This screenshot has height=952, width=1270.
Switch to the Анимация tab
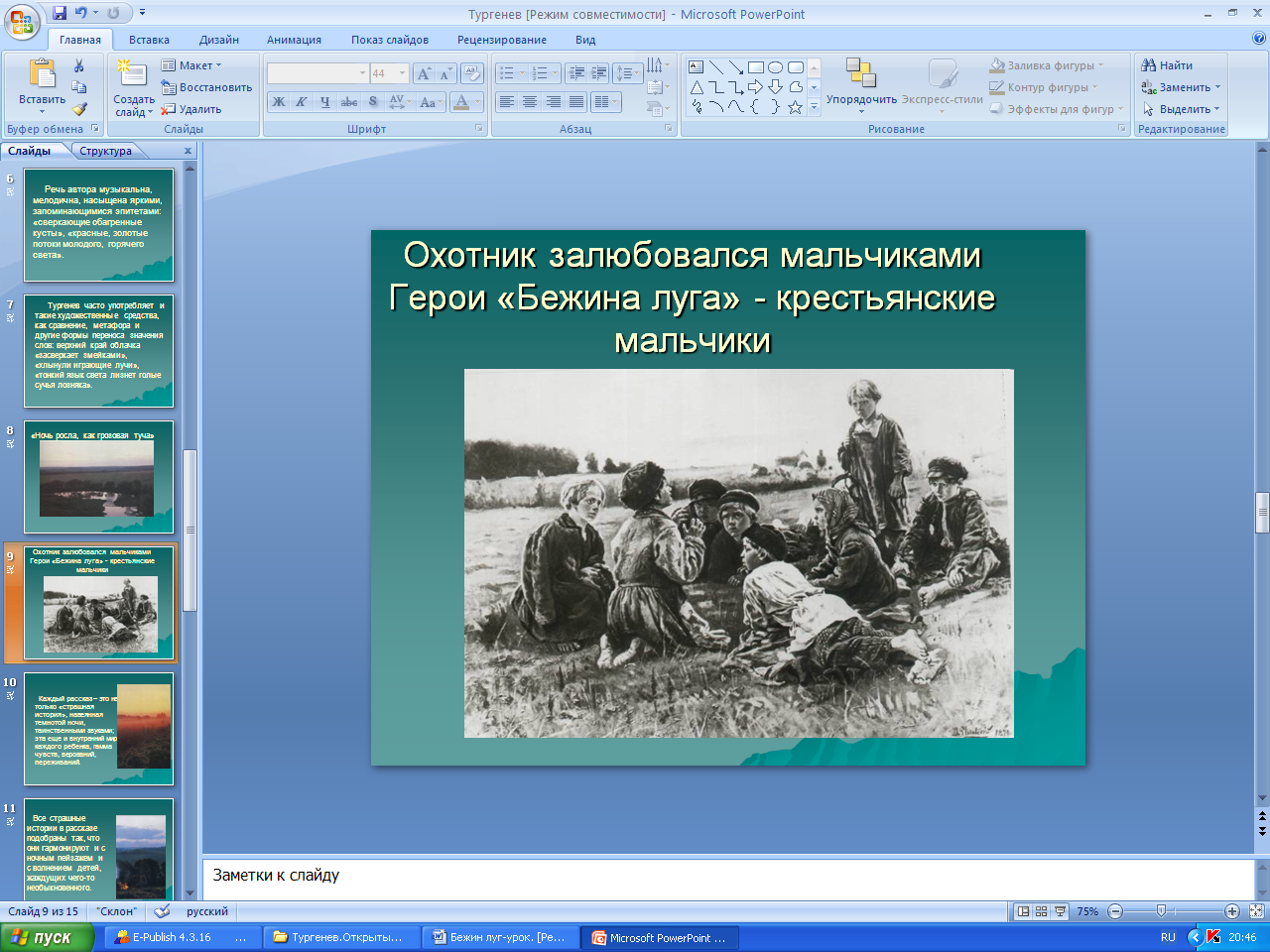294,40
